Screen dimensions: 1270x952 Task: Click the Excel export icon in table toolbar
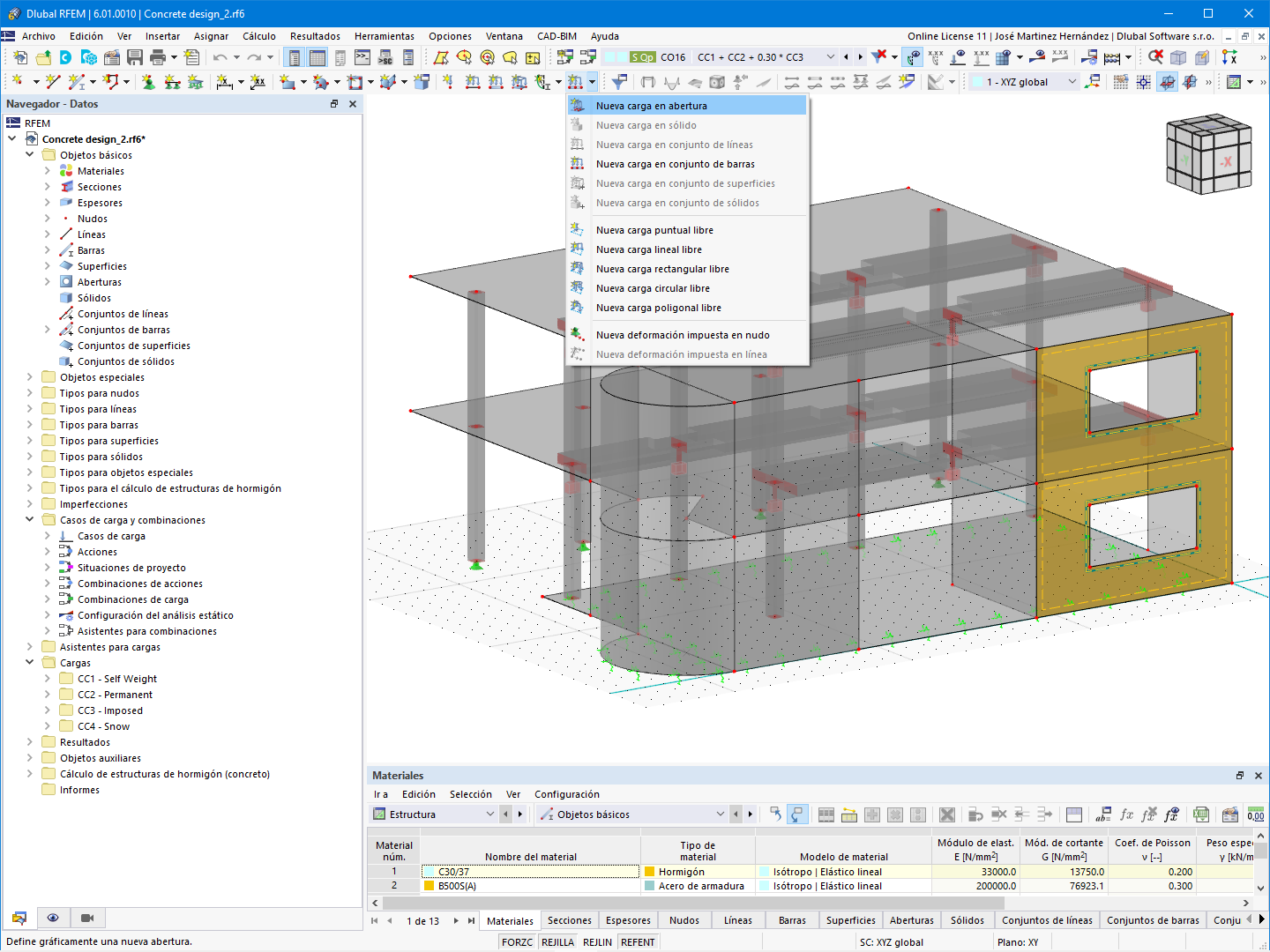1201,814
